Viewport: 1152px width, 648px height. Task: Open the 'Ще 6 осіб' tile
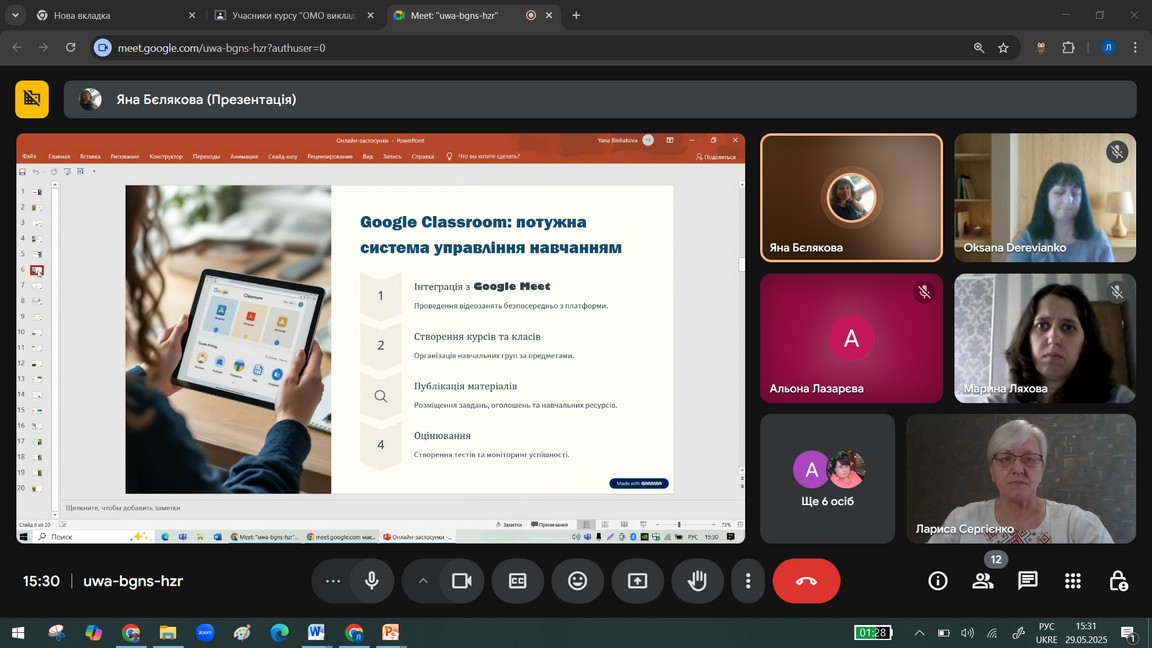[x=827, y=478]
